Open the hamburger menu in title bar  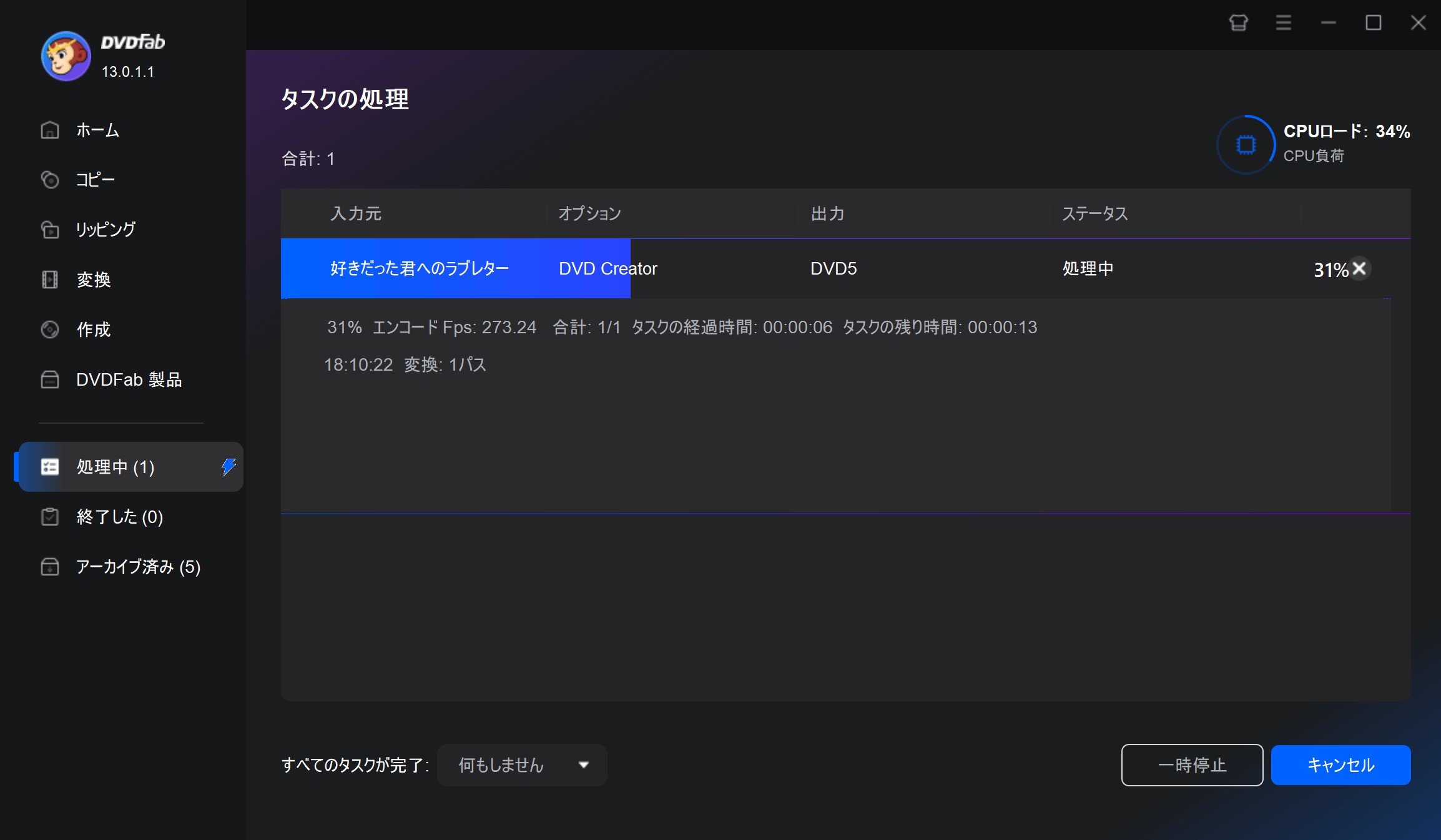1284,23
